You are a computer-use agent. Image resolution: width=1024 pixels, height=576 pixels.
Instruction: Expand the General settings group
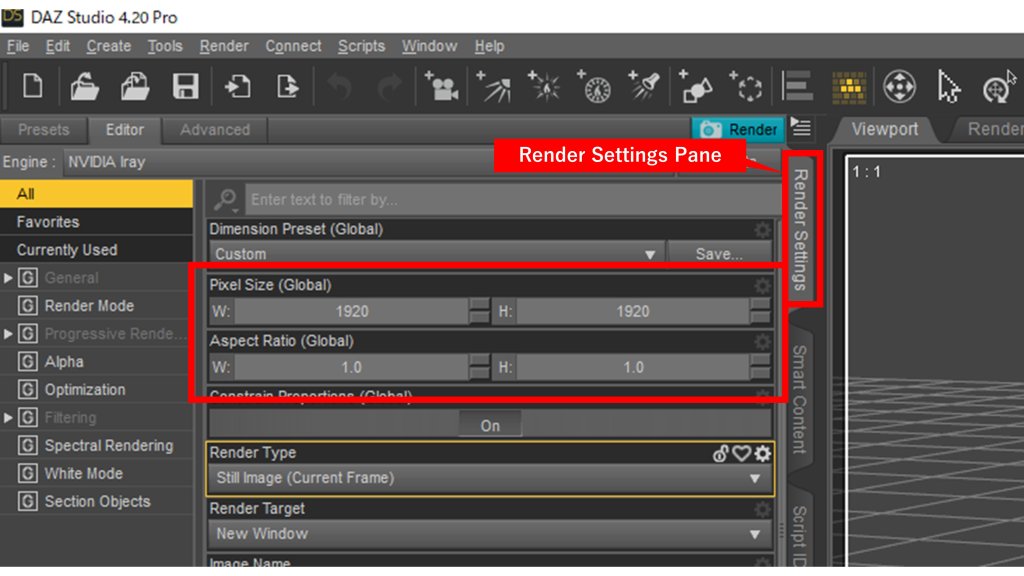(x=8, y=278)
